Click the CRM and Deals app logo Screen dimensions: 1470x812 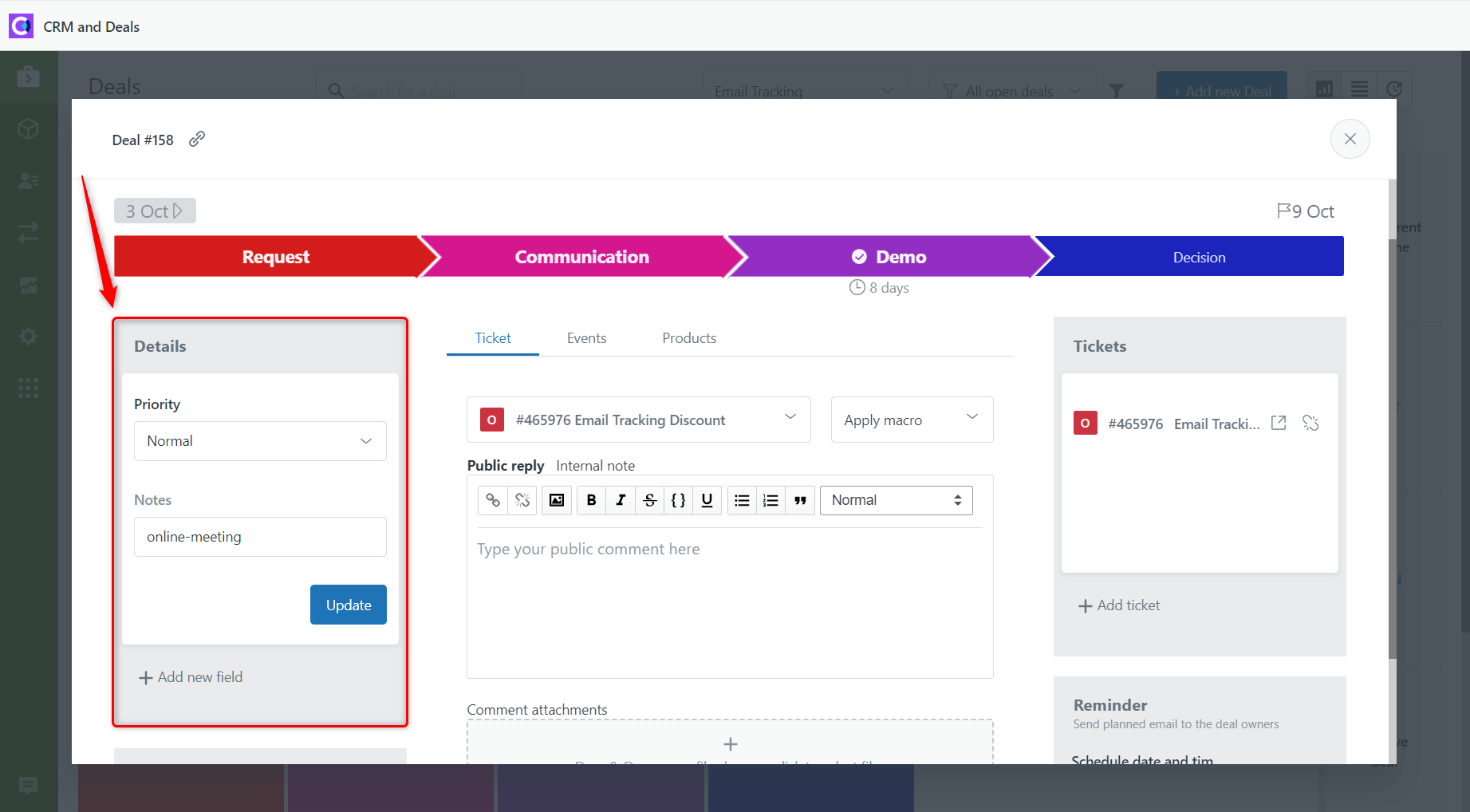pyautogui.click(x=21, y=26)
